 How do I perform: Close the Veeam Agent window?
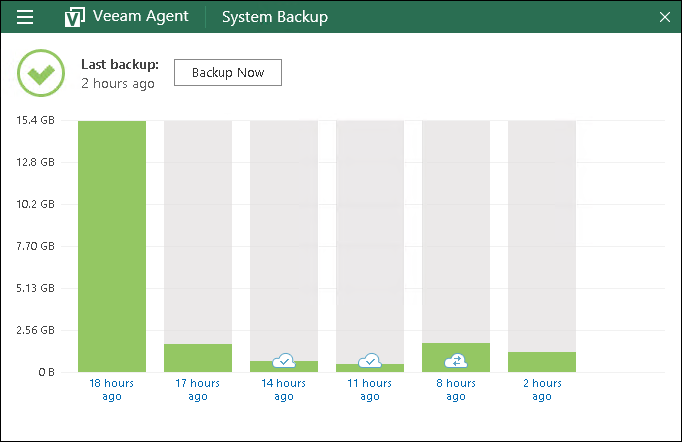665,17
